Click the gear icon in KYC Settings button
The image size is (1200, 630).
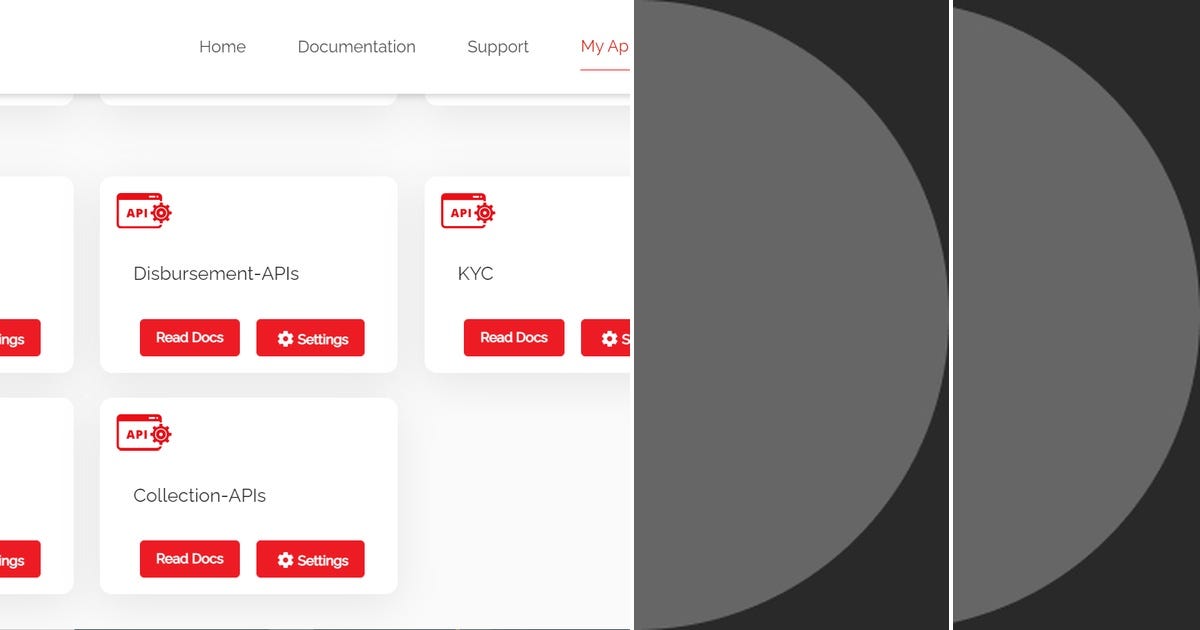coord(609,339)
